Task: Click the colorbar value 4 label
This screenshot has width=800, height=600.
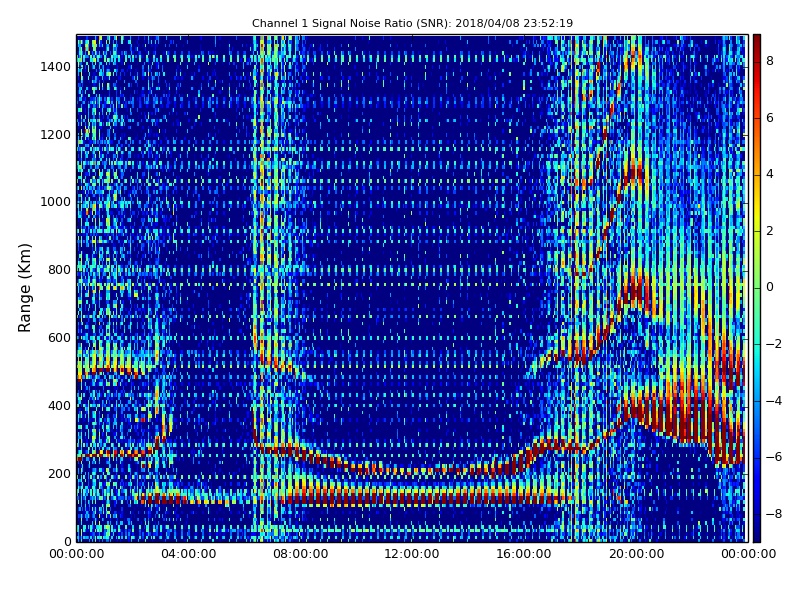Action: (x=770, y=174)
